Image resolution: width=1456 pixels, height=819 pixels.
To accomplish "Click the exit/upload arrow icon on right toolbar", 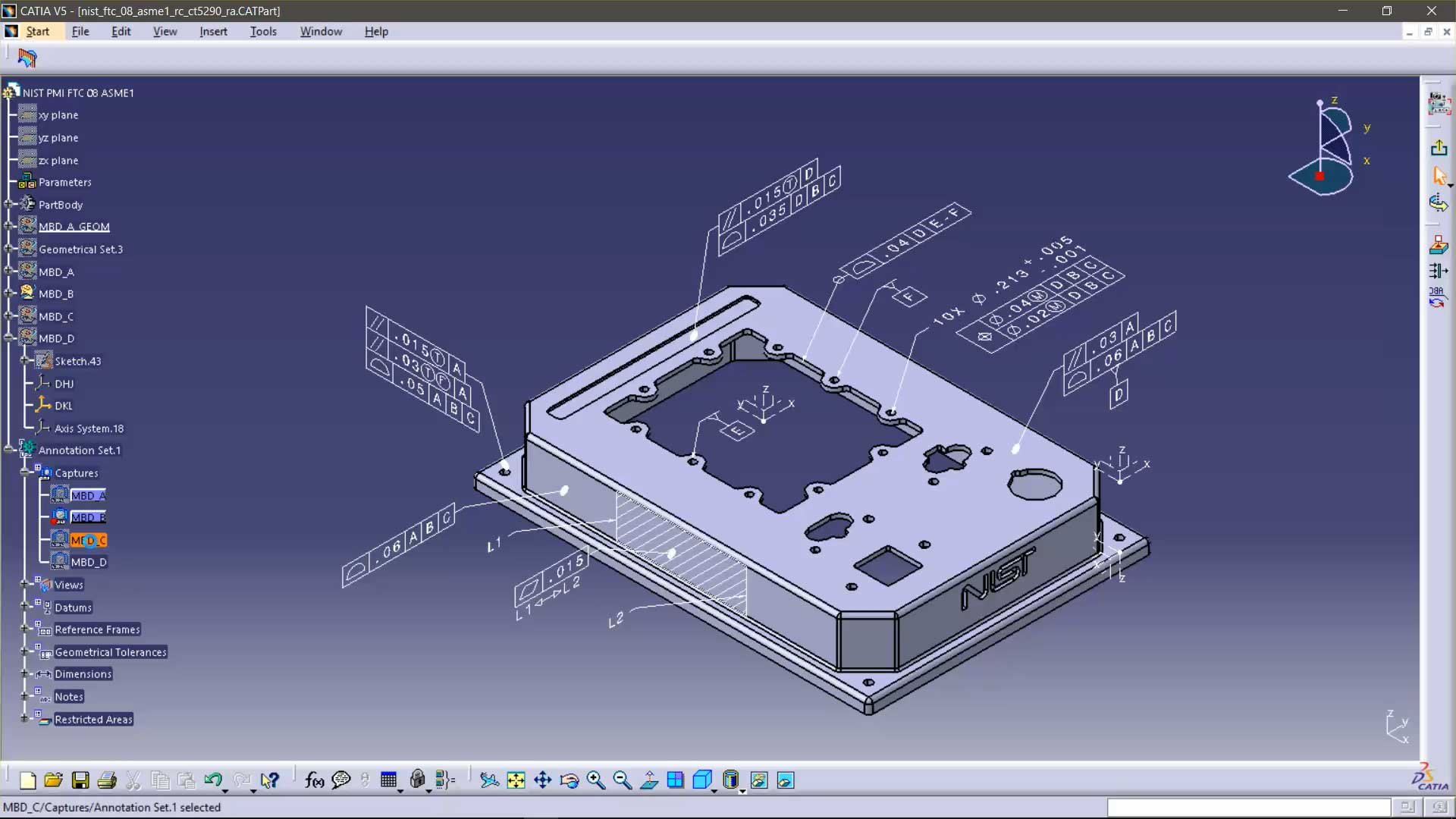I will tap(1439, 148).
